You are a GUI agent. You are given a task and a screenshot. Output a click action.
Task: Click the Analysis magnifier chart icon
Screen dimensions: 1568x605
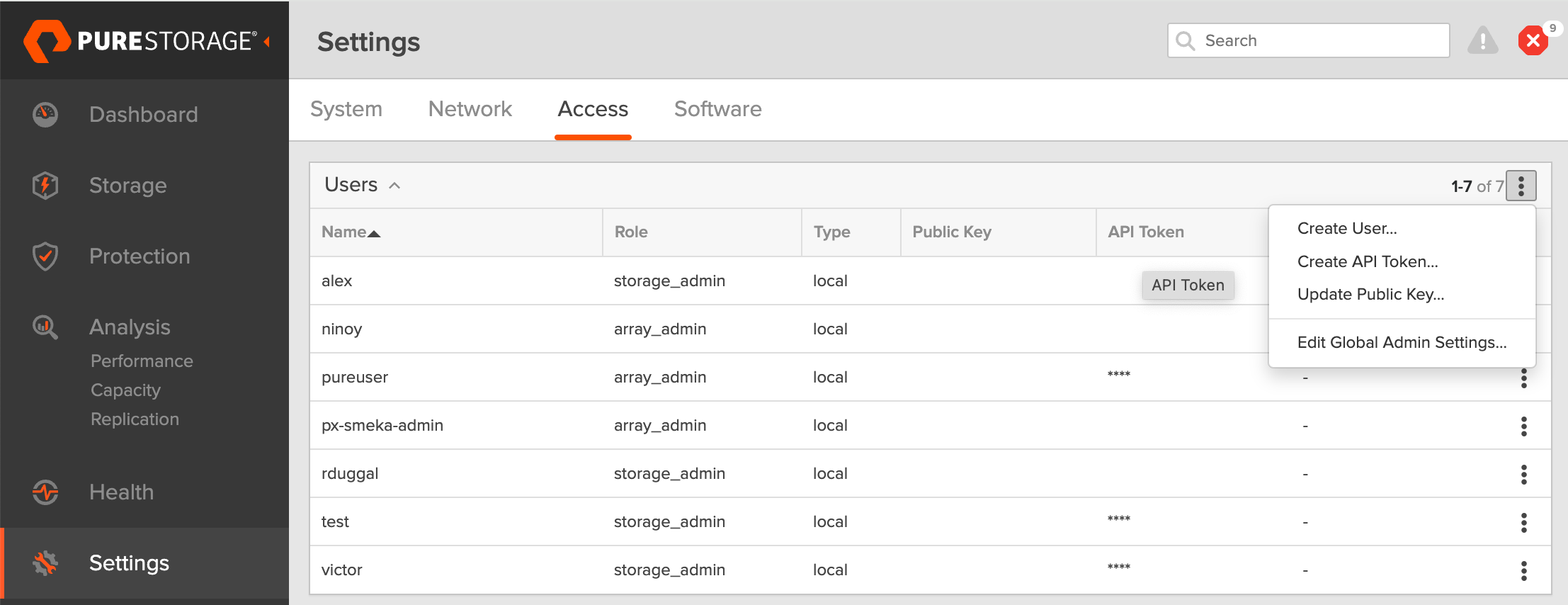pyautogui.click(x=45, y=327)
